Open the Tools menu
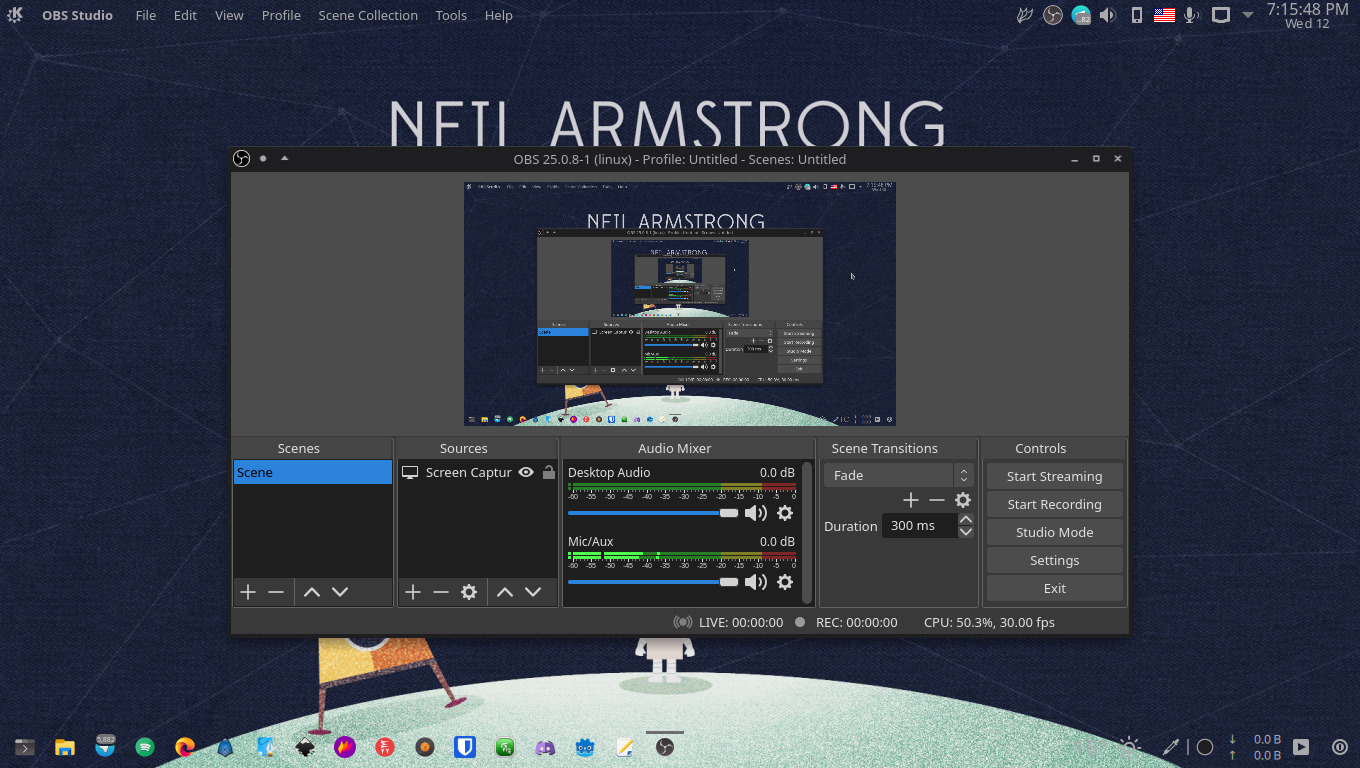The height and width of the screenshot is (768, 1360). pos(451,15)
